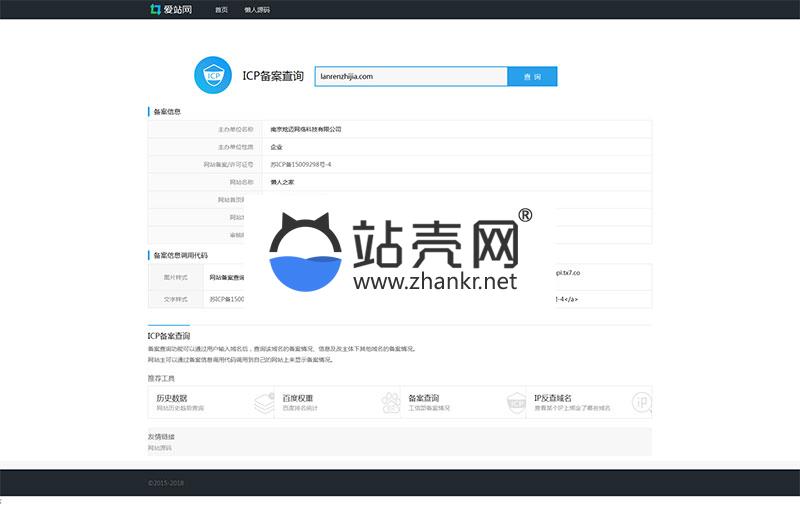Click the IP magnifier icon

coord(642,403)
